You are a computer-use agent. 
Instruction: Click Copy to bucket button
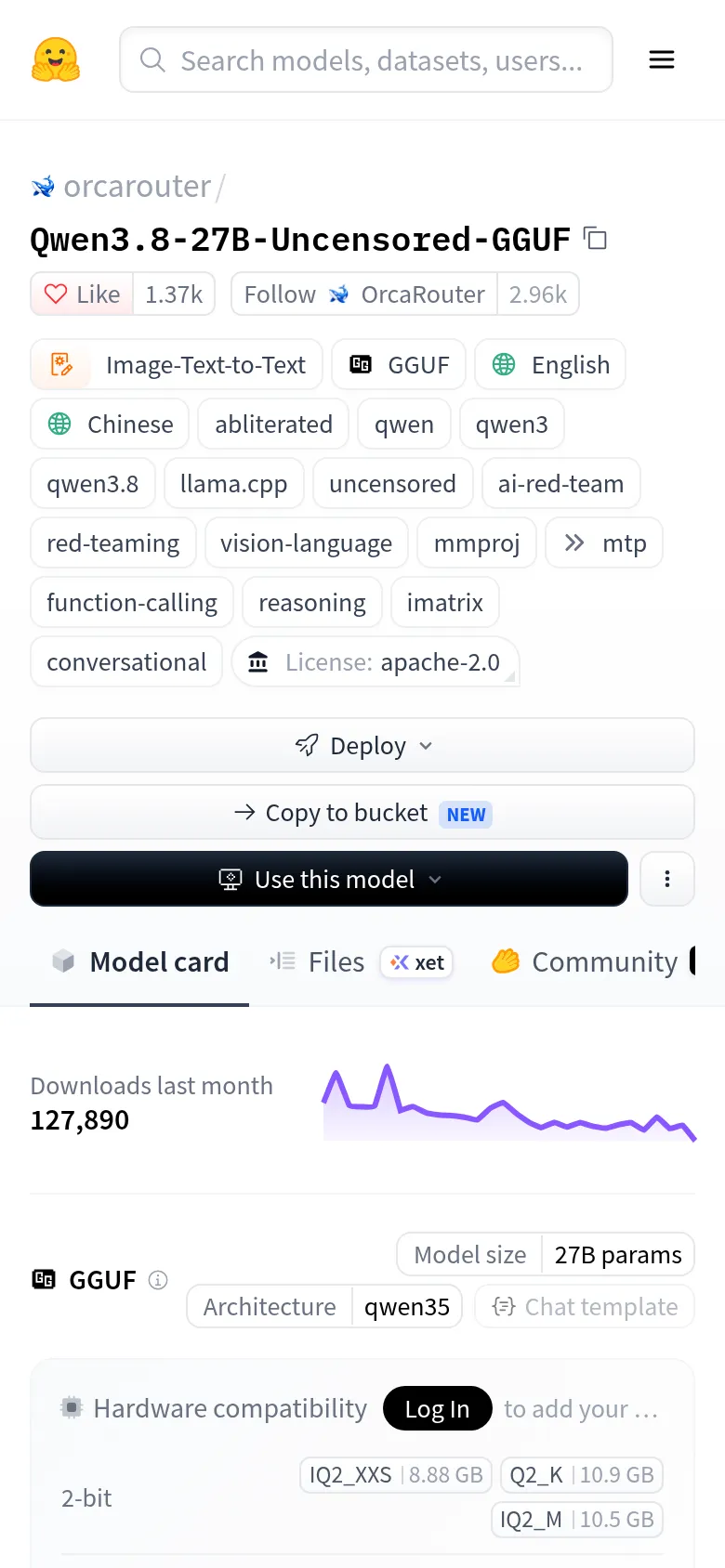tap(362, 813)
